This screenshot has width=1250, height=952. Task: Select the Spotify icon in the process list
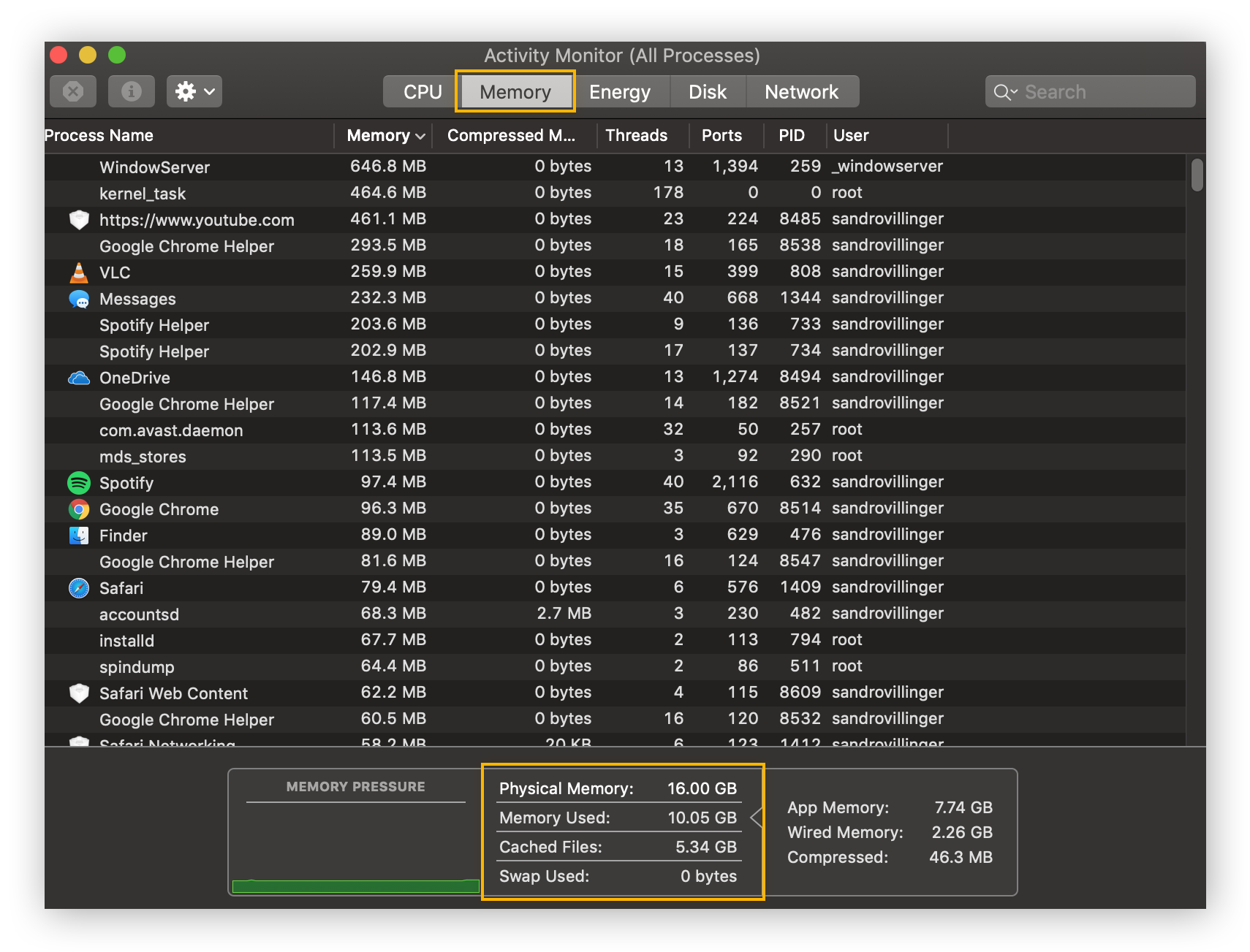pyautogui.click(x=80, y=482)
